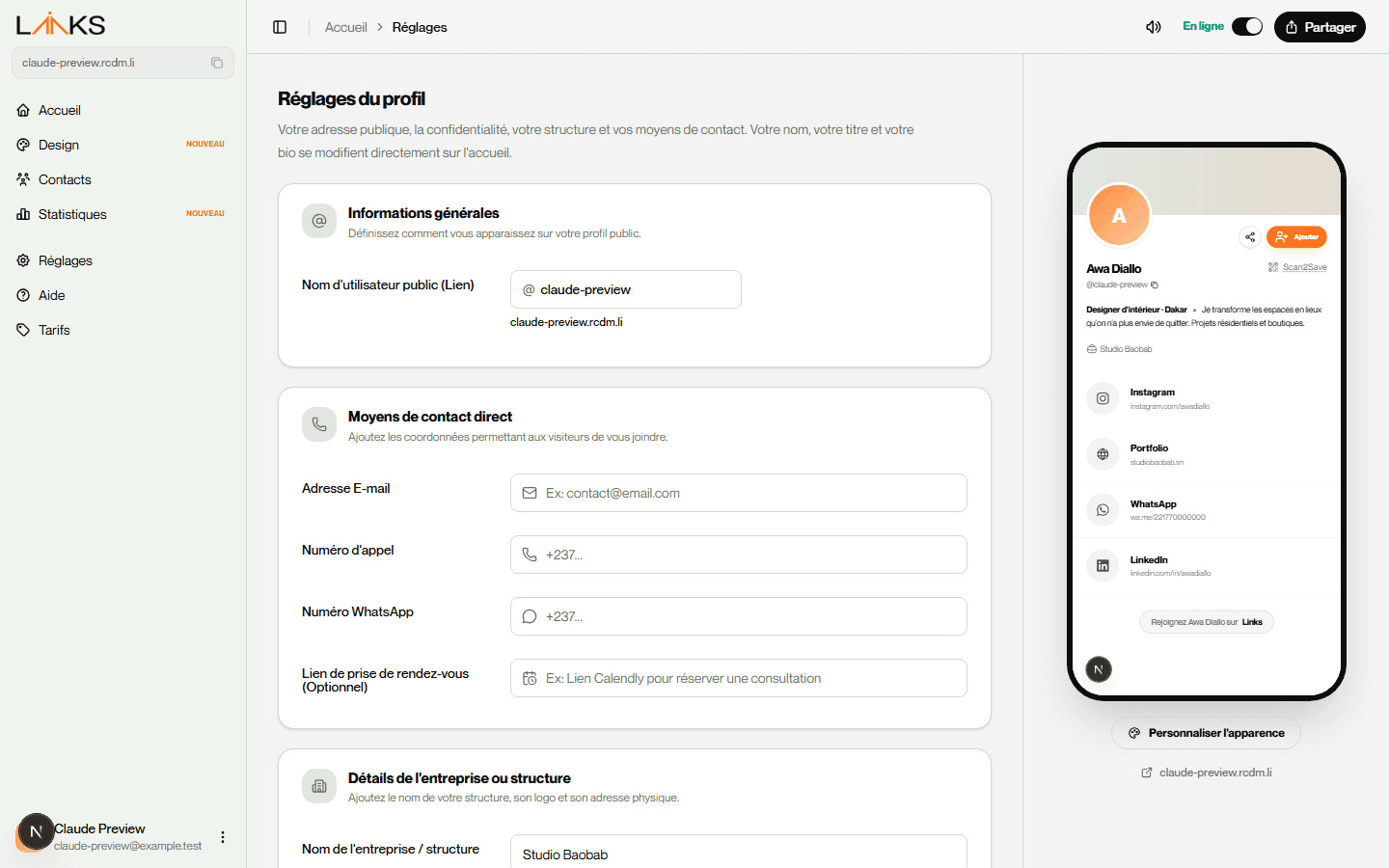Screen dimensions: 1389x868
Task: Click the Adresse E-mail input field
Action: coord(739,493)
